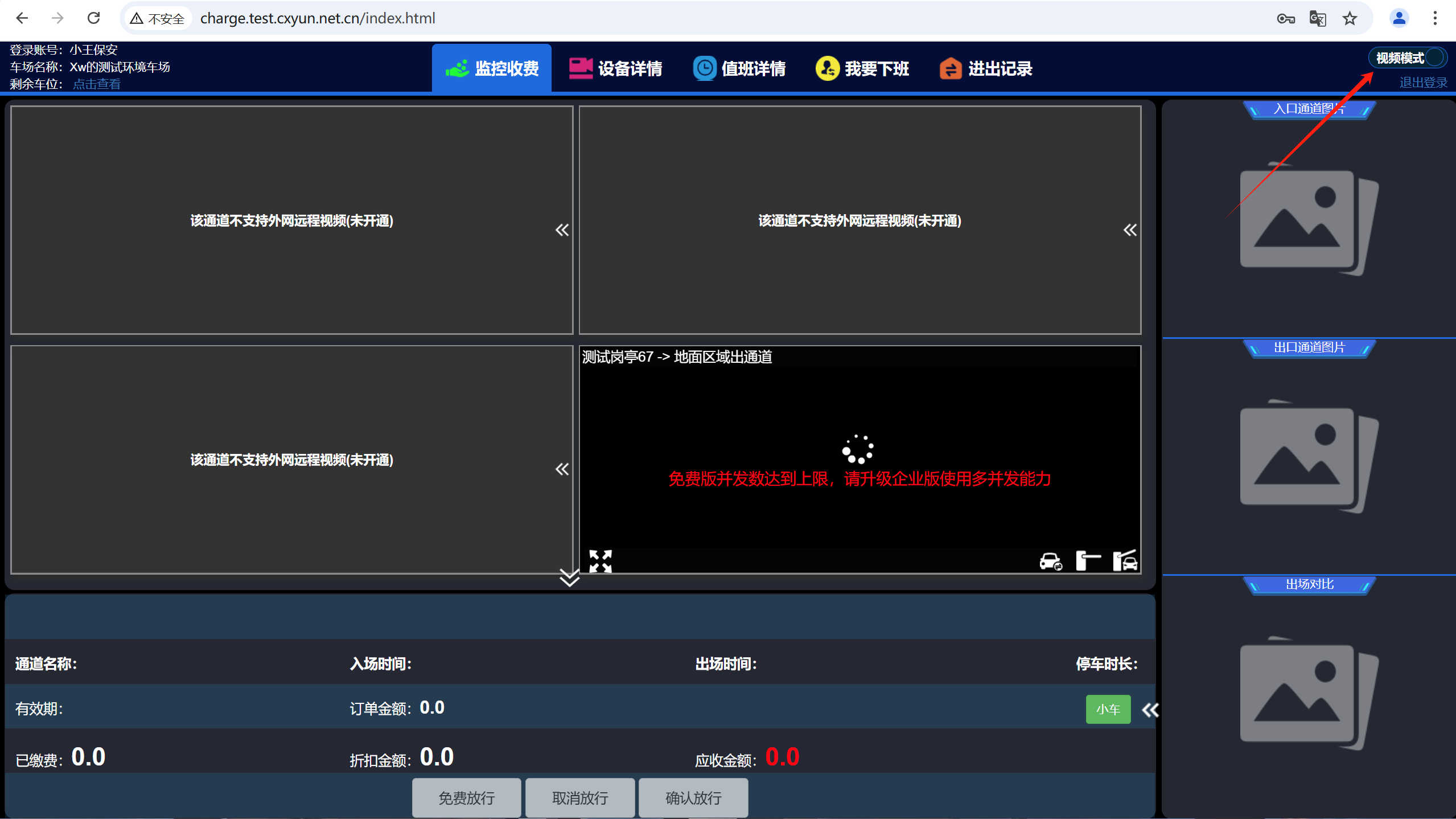Expand vehicle type options with double arrow

pos(1150,710)
